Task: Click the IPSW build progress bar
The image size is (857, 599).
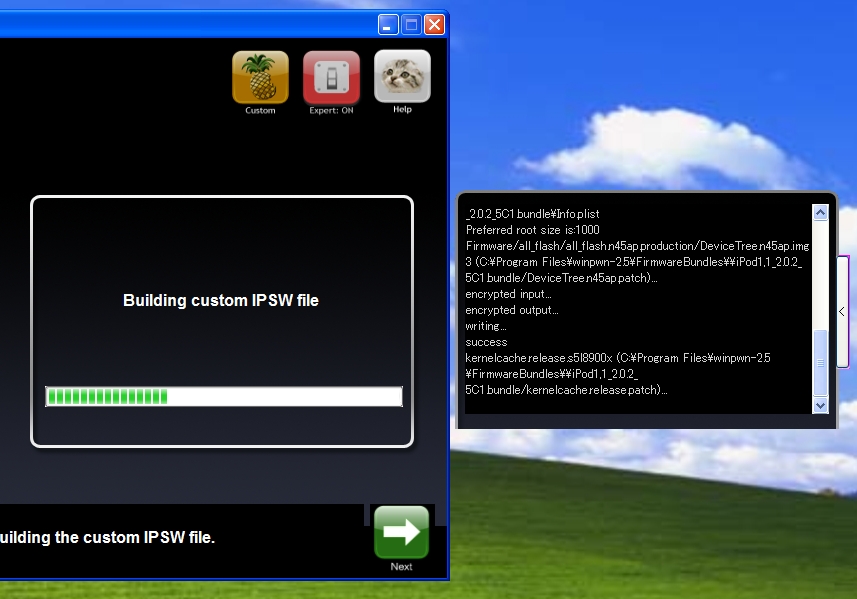Action: [224, 396]
